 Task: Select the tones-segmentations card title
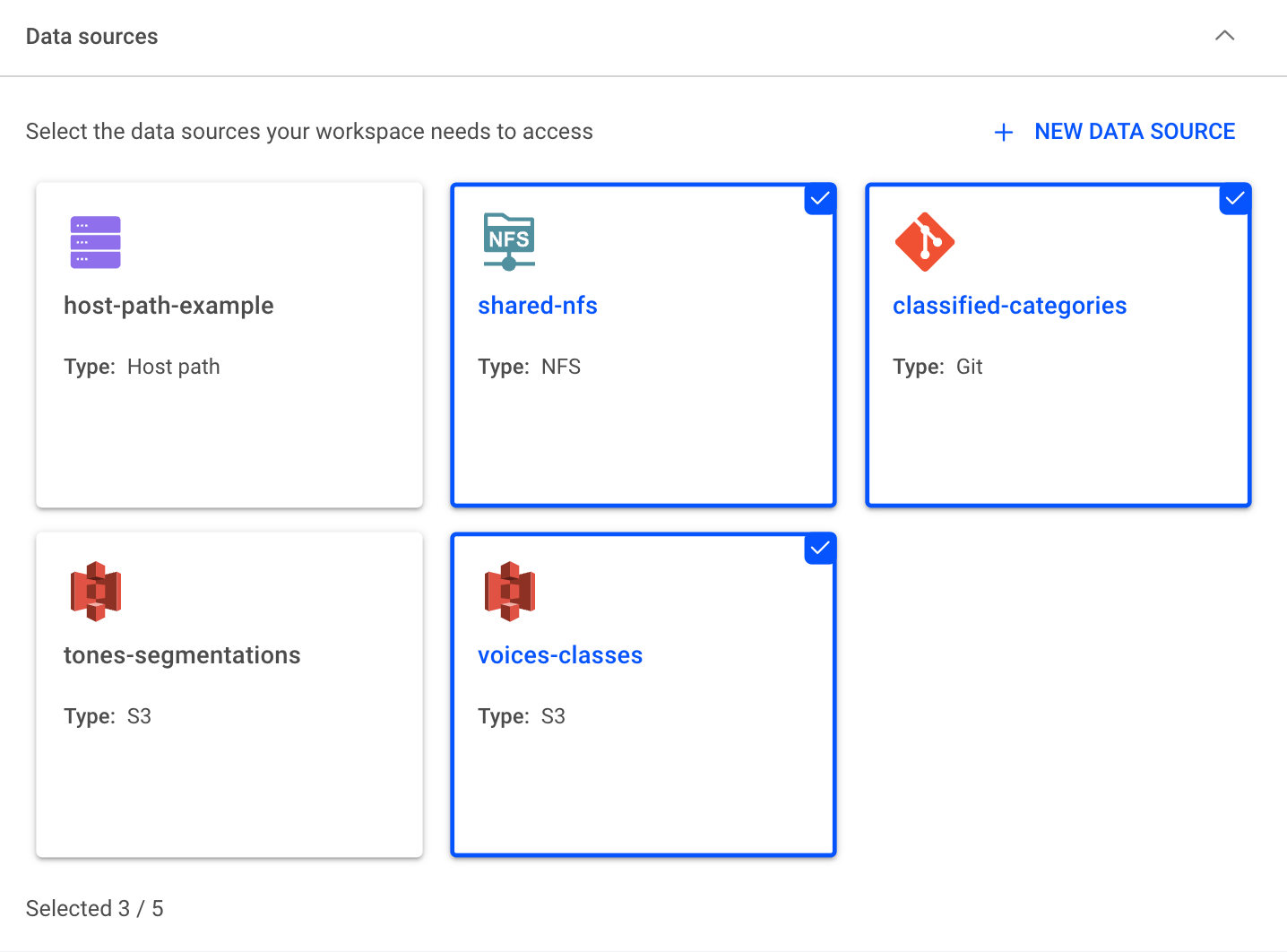(x=182, y=655)
